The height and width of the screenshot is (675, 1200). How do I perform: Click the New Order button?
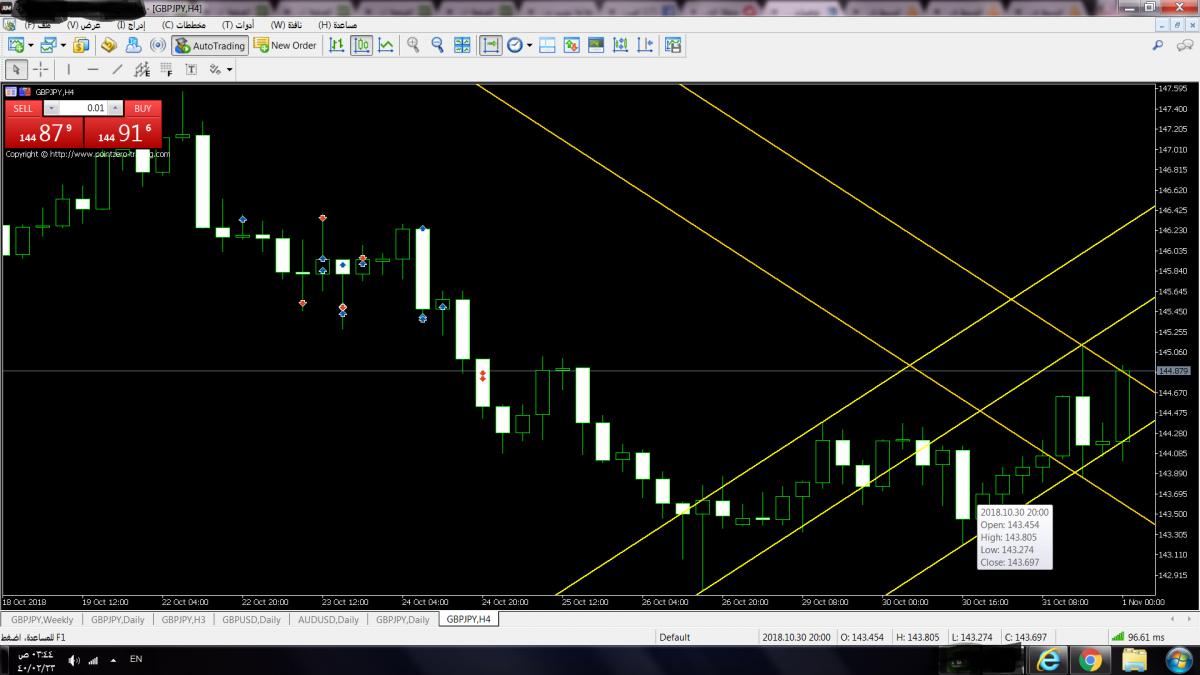click(x=285, y=45)
